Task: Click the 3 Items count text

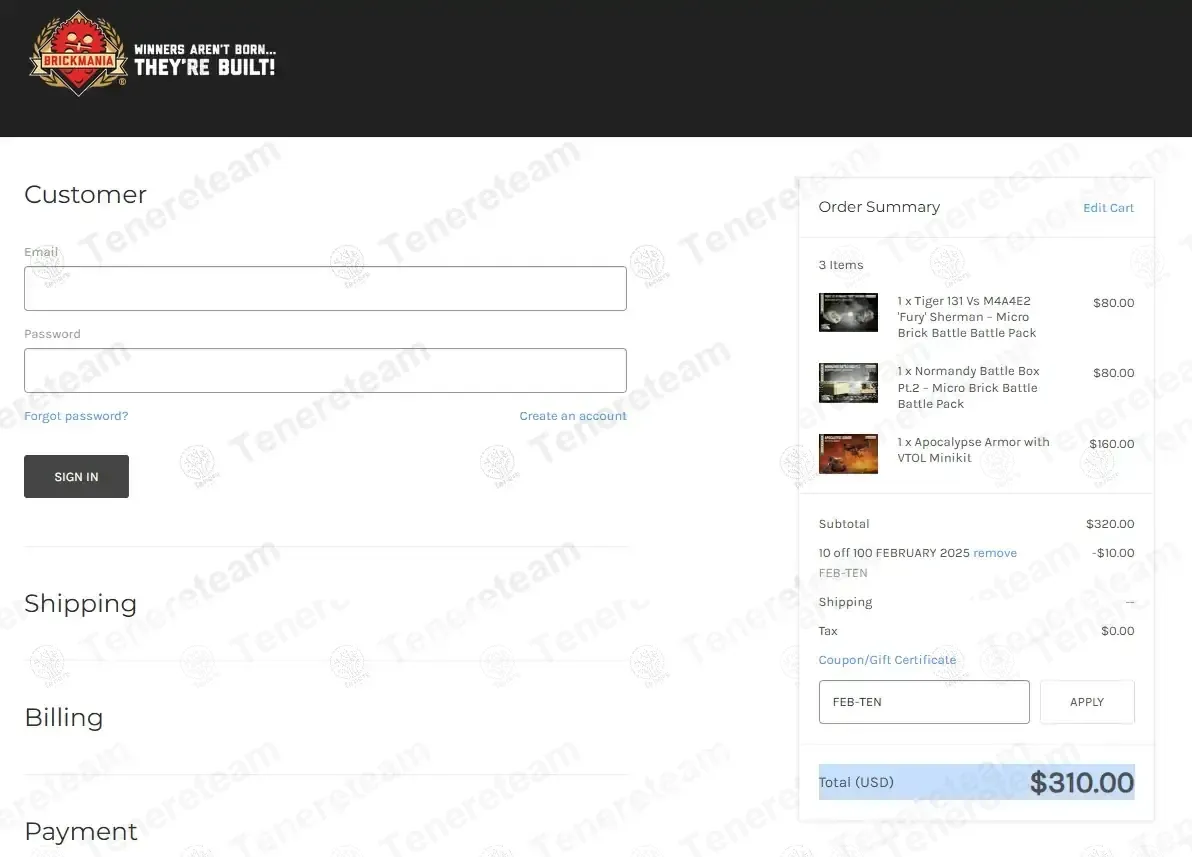Action: pos(841,265)
